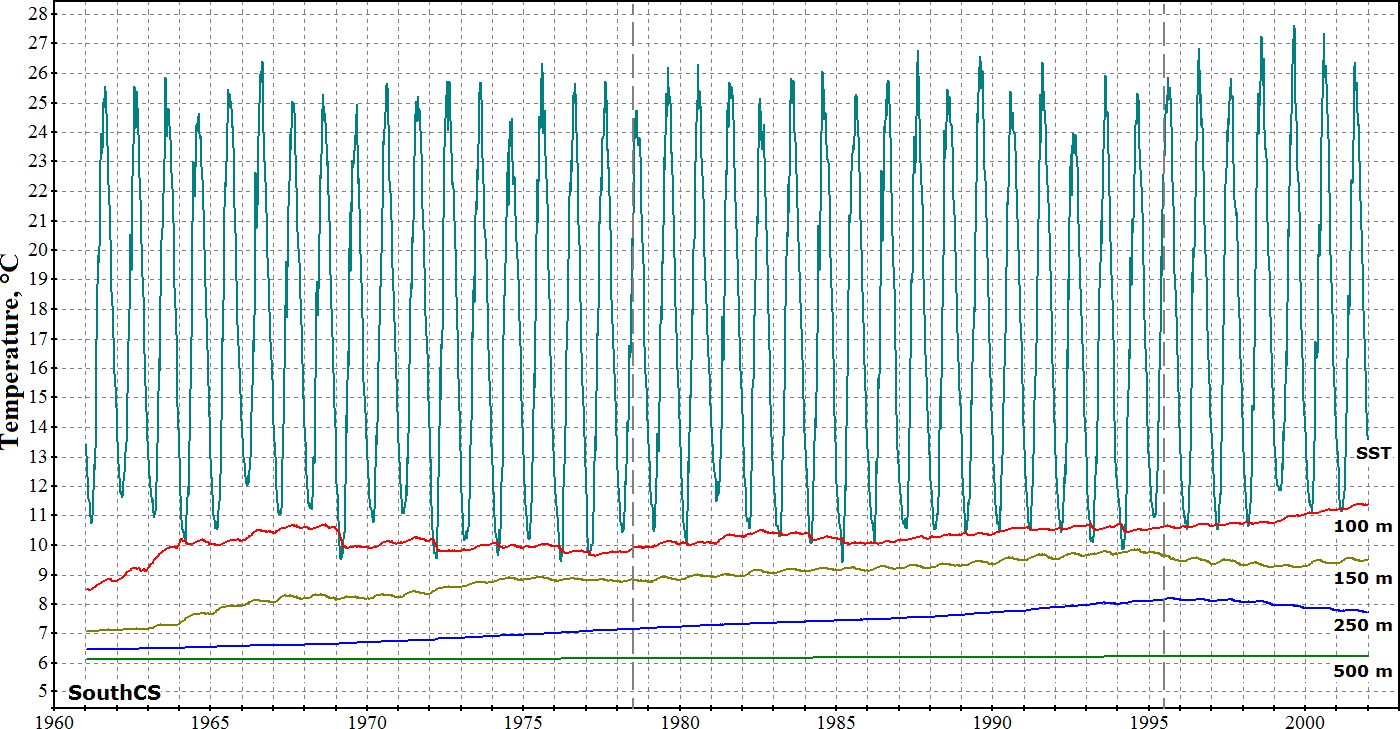Select the 1975 year tick label
Screen dimensions: 1400x729
click(524, 721)
